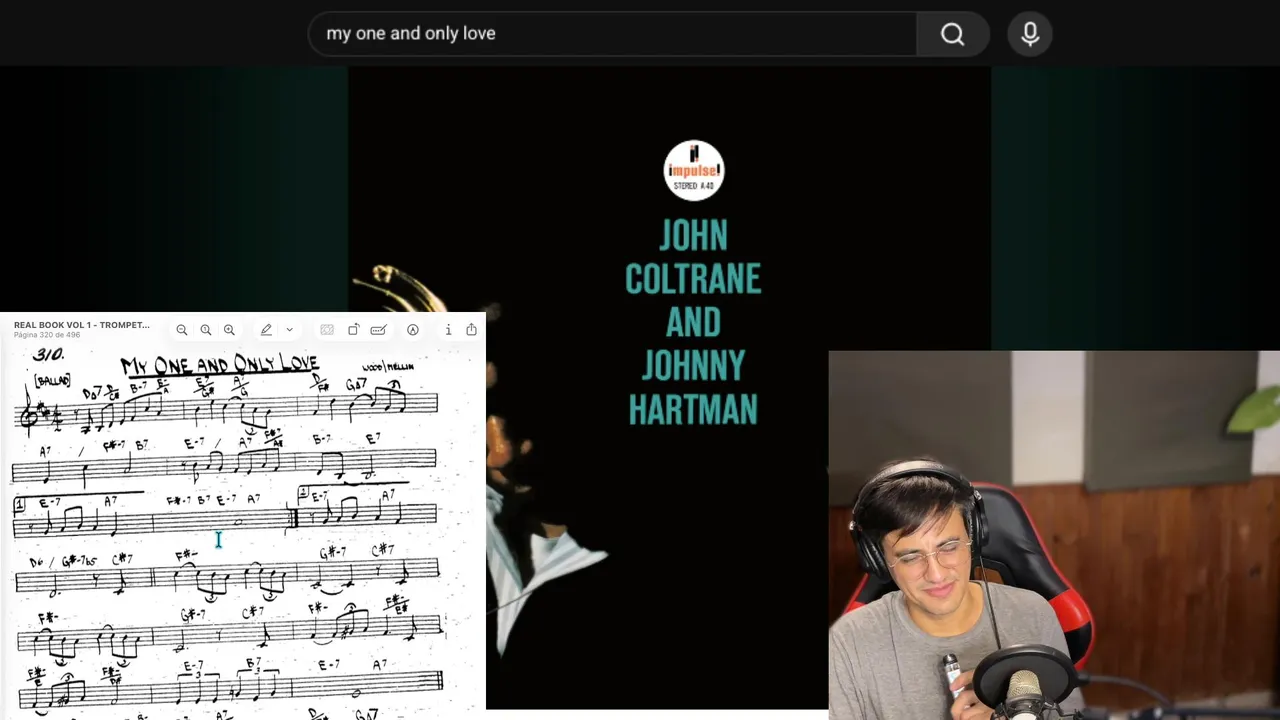Click the search field containing 'my one and only love'
1280x720 pixels.
click(612, 34)
